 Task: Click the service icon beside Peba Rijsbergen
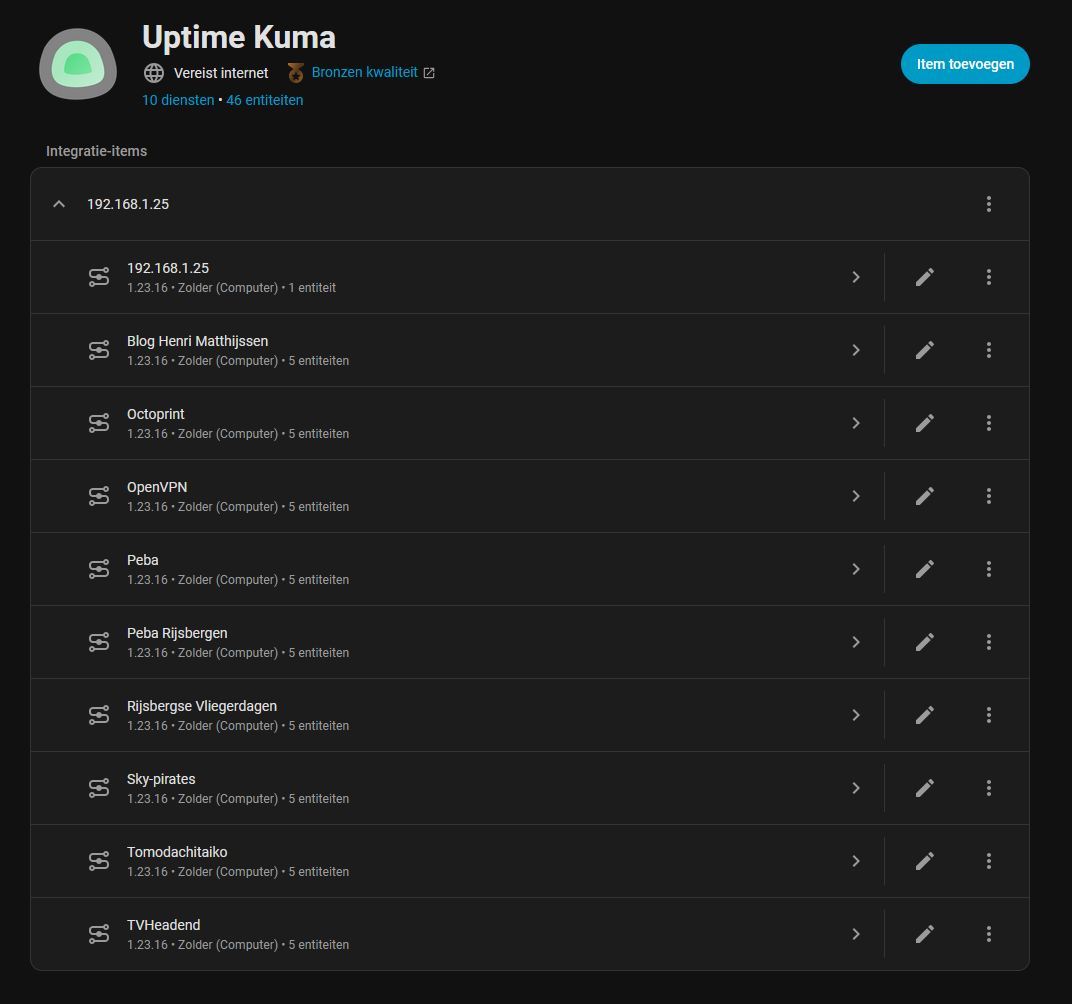tap(99, 642)
